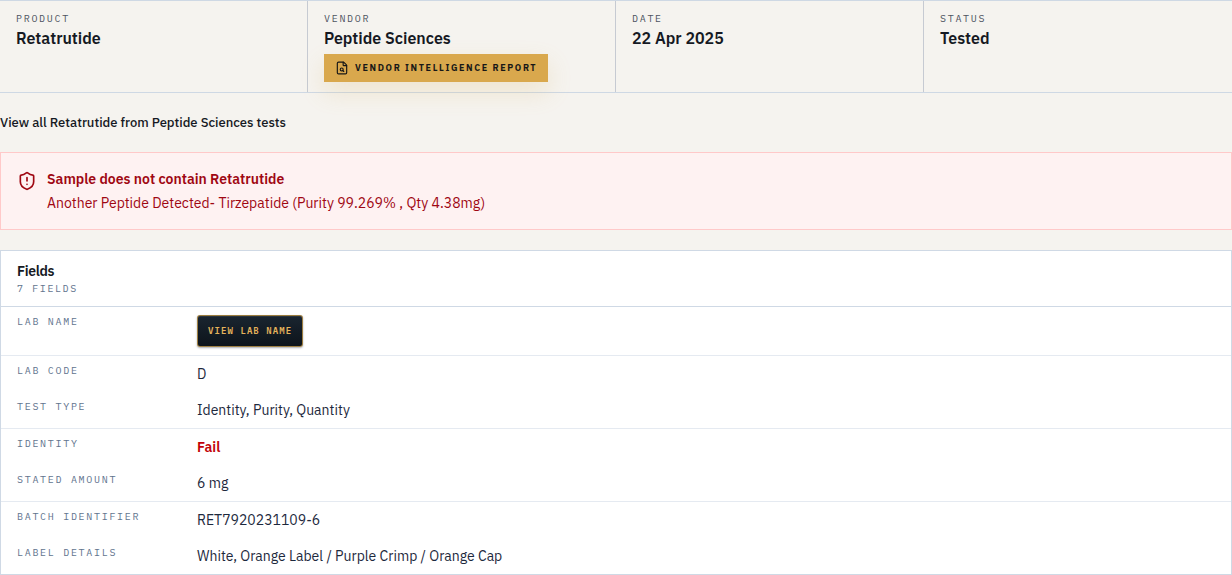
Task: Click the VENDOR header label
Action: pos(347,19)
